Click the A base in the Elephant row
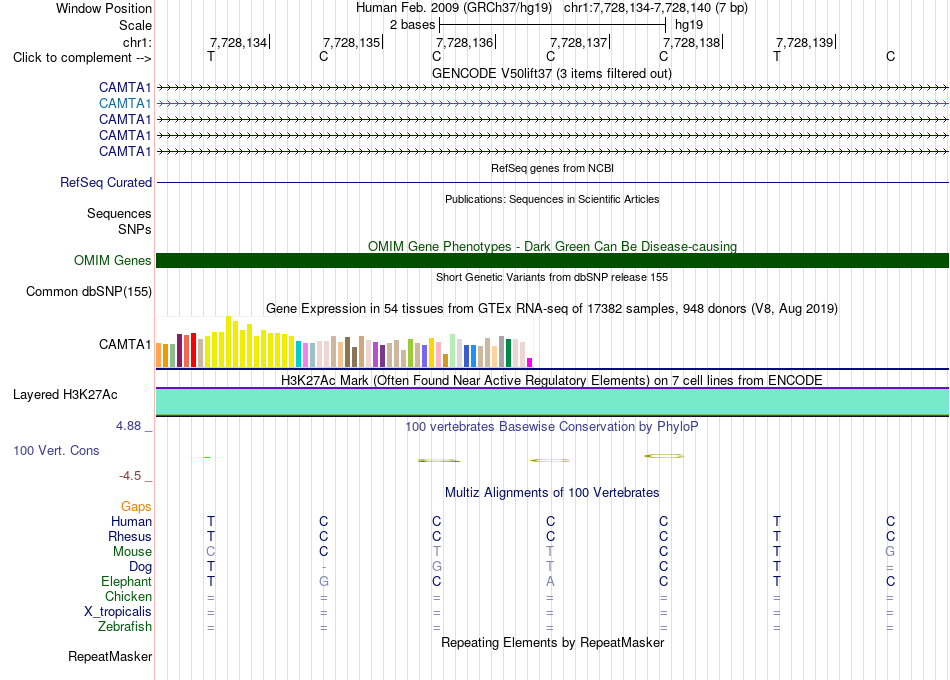Screen dimensions: 950x680 coord(550,582)
